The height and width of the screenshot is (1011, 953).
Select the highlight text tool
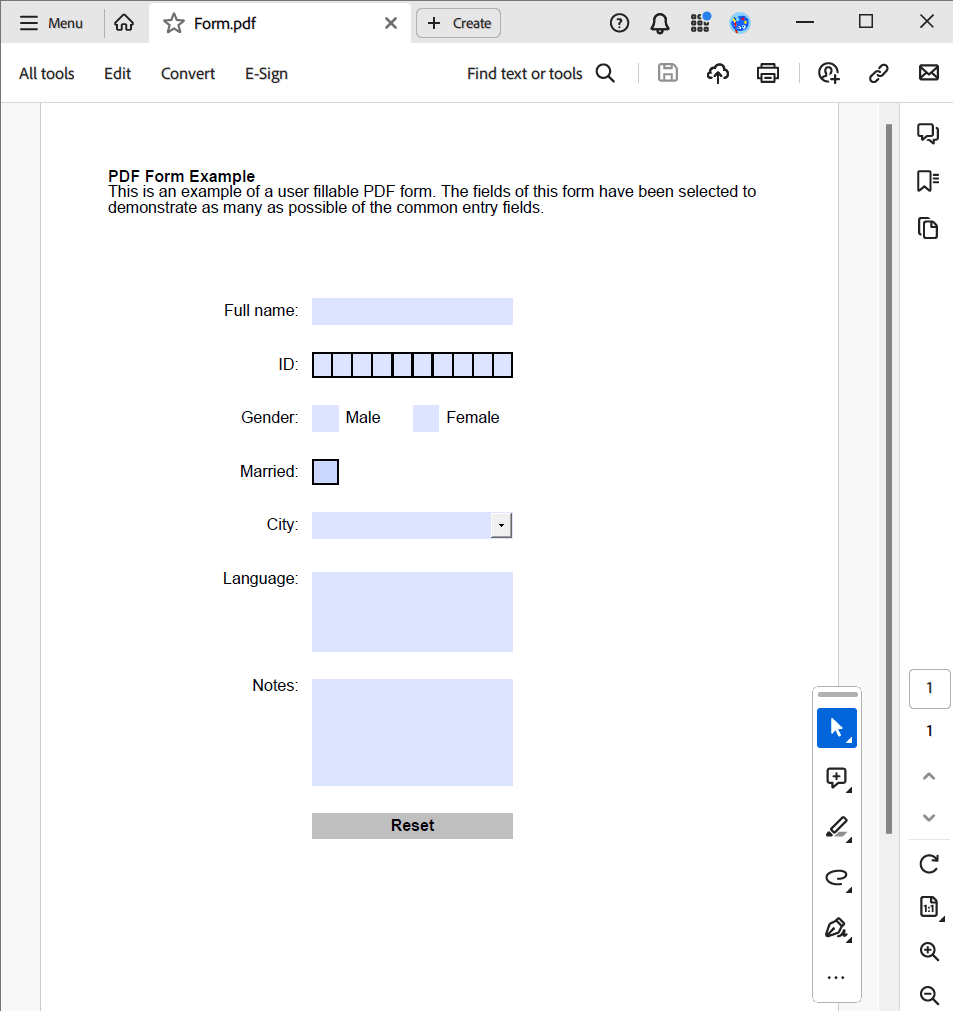tap(837, 826)
